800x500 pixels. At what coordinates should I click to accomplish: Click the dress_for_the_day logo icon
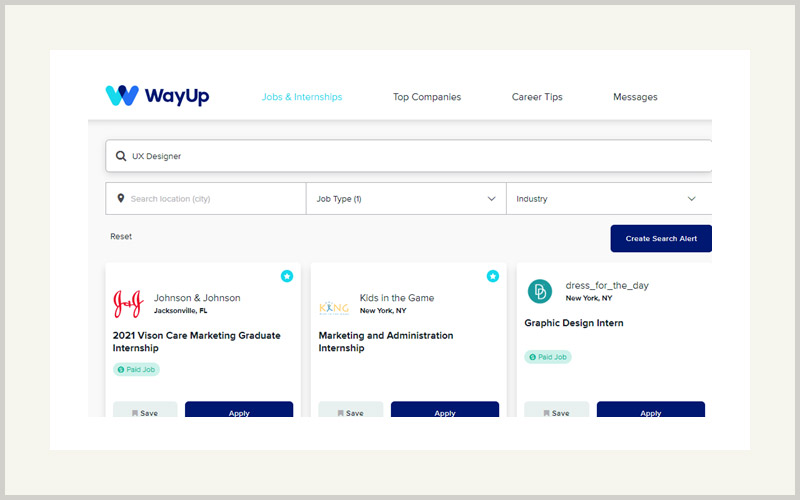[540, 292]
